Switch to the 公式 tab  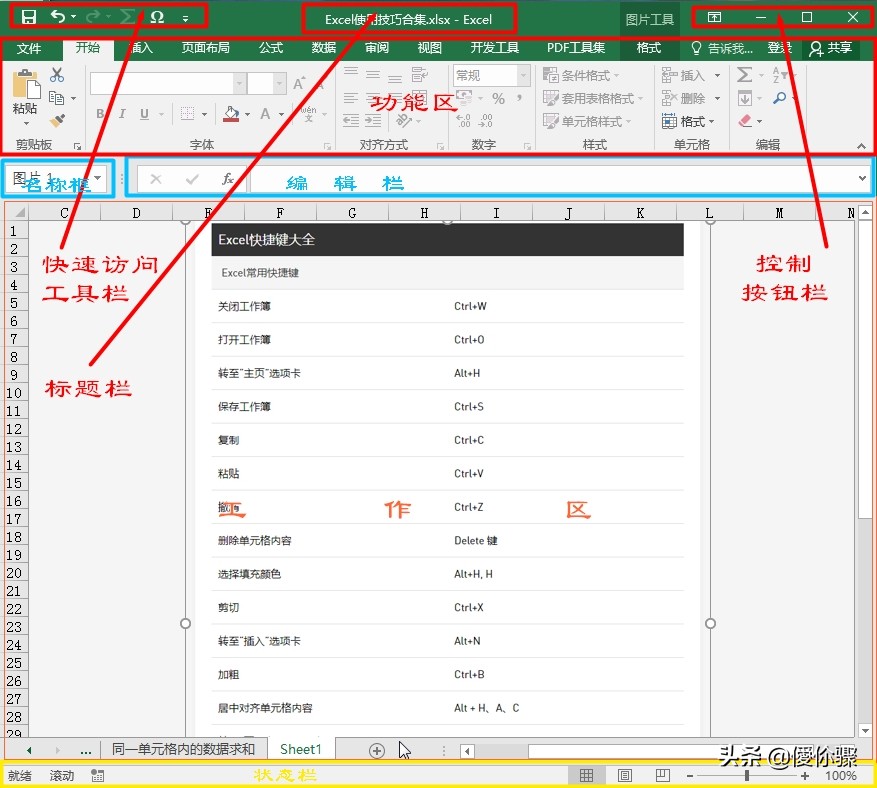point(271,48)
